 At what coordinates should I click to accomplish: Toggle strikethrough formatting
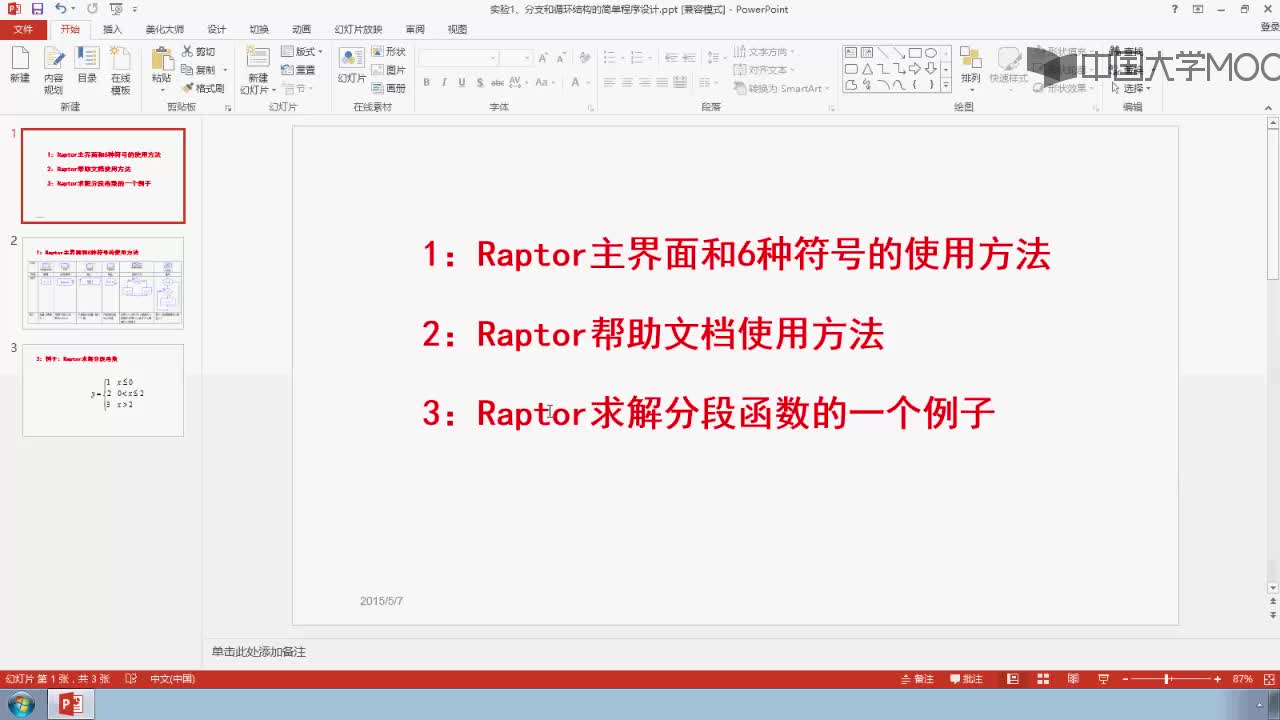click(x=498, y=82)
